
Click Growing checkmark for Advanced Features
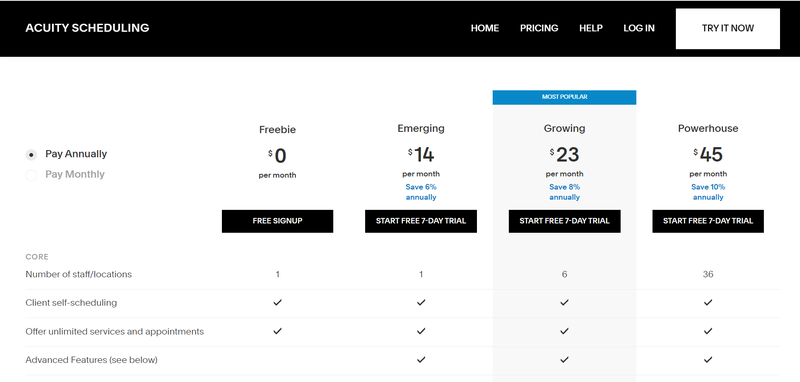(x=564, y=360)
